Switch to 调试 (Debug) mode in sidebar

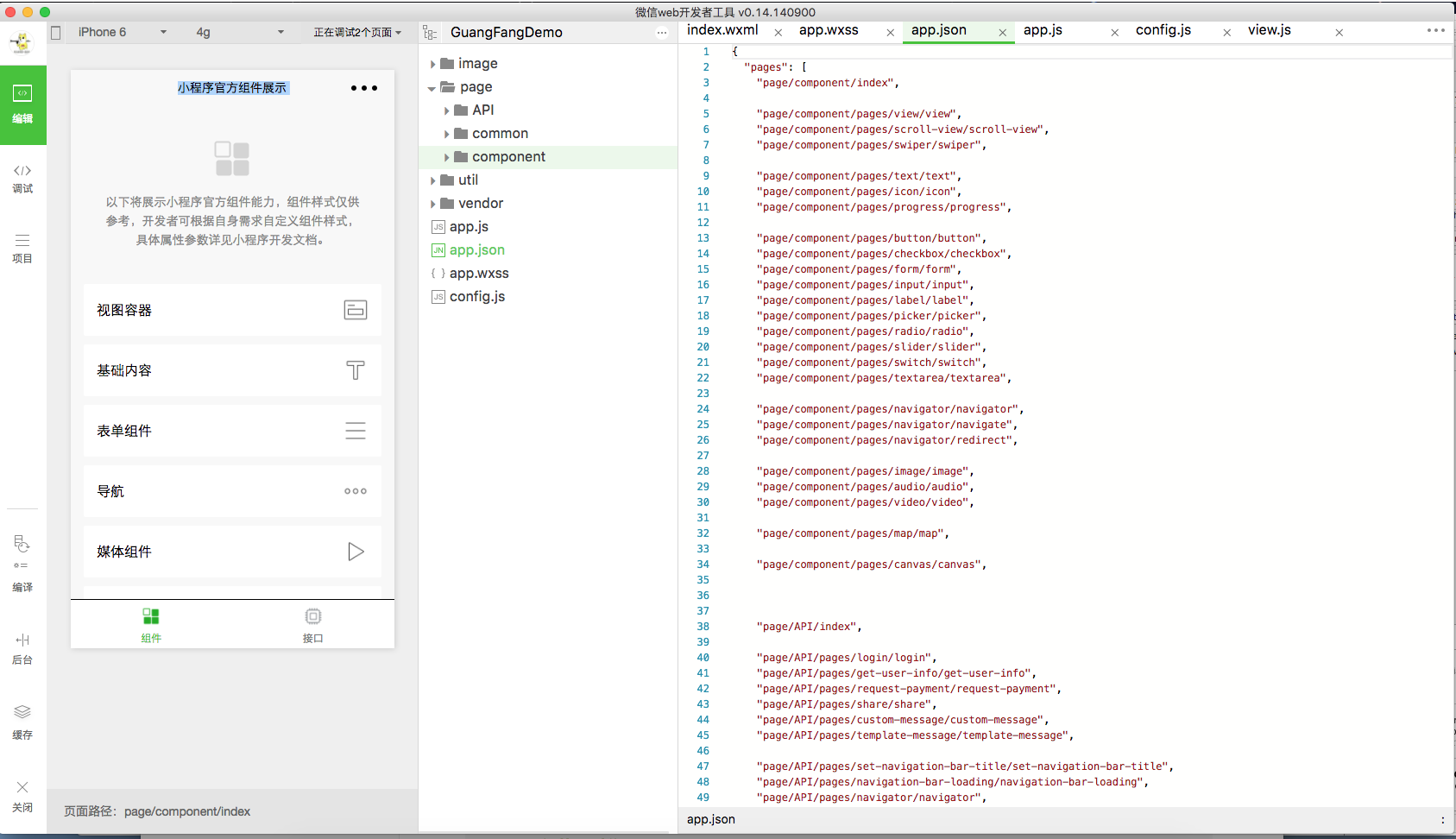[x=22, y=179]
